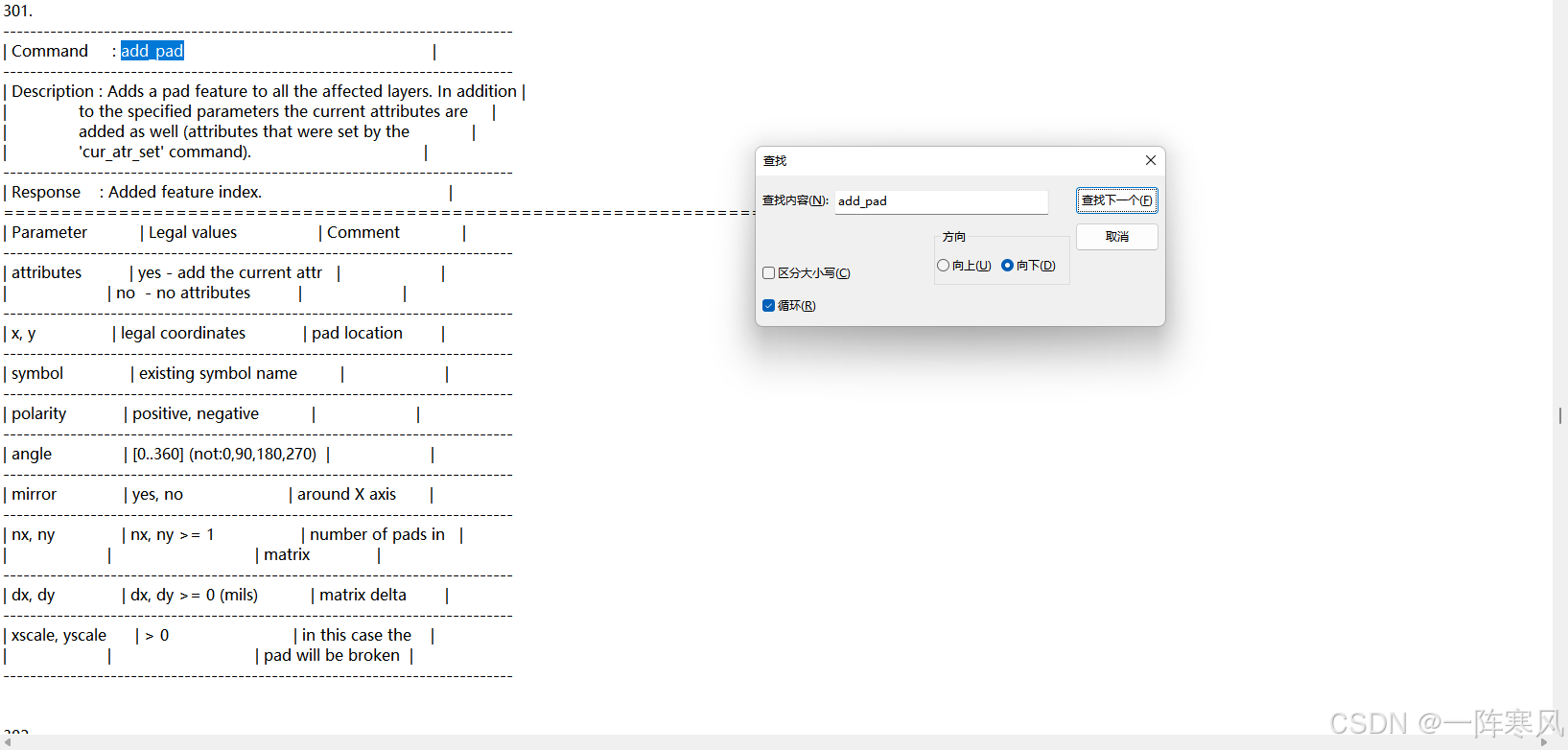Click the right arrow of horizontal scrollbar
1568x750 pixels.
click(x=1544, y=742)
